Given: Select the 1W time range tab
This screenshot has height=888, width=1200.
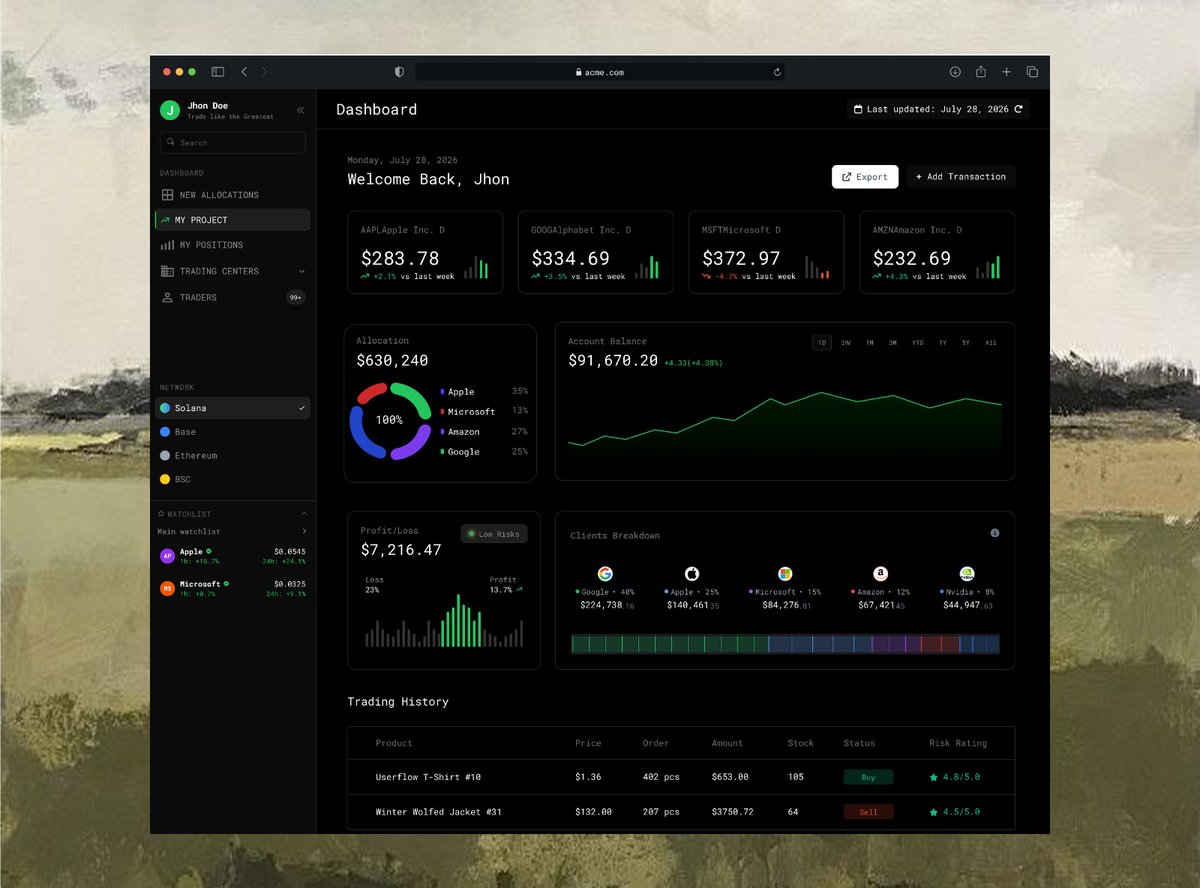Looking at the screenshot, I should click(x=846, y=343).
